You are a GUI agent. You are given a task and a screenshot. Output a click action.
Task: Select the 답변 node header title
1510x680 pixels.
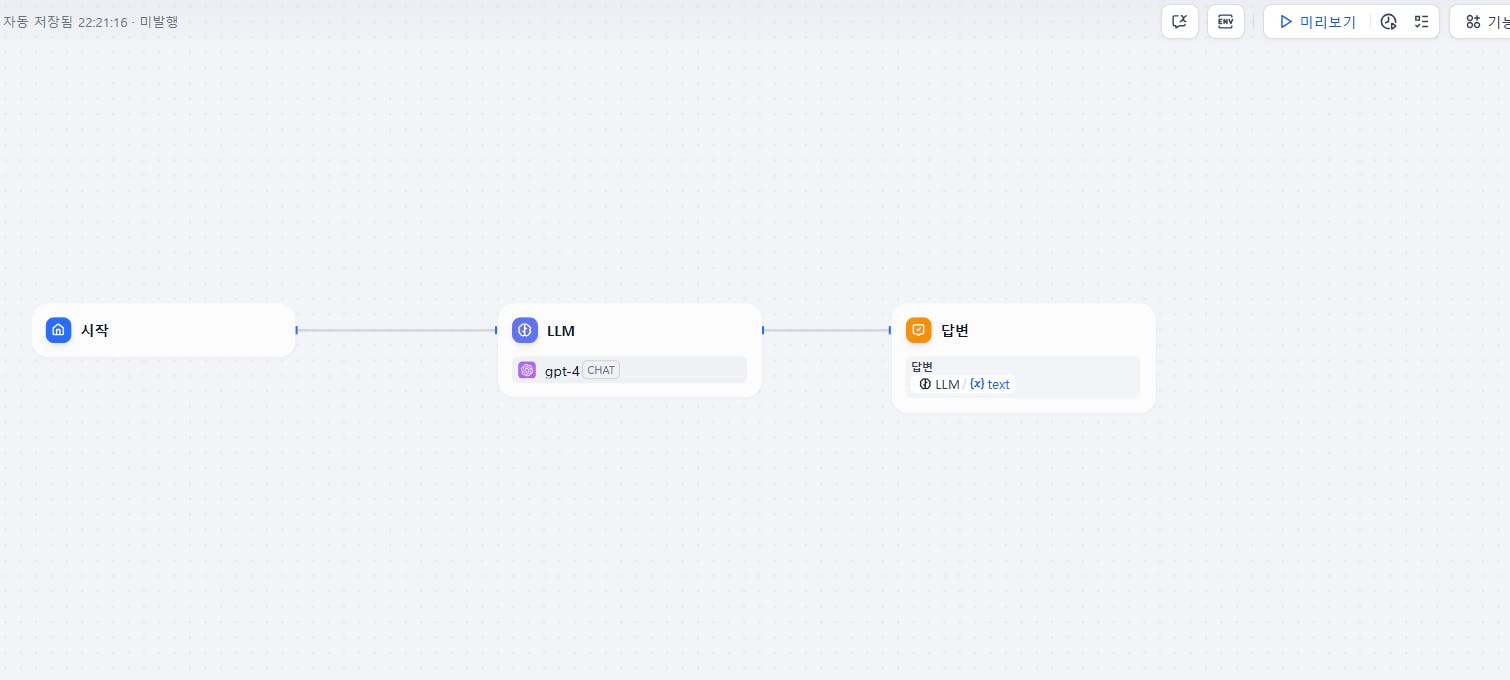[x=955, y=330]
